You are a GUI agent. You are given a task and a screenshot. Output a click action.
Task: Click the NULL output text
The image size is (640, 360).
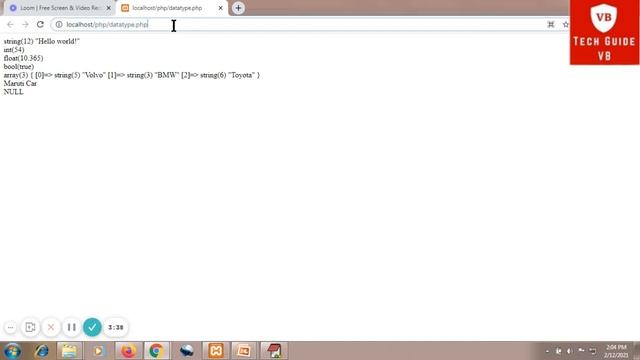(x=13, y=92)
